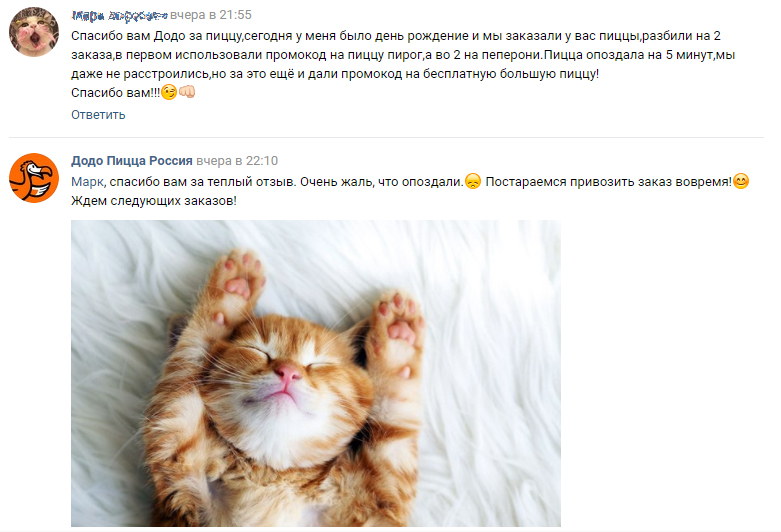Image resolution: width=781 pixels, height=532 pixels.
Task: Open the 'Марк' mention in Dodo's reply
Action: click(88, 182)
